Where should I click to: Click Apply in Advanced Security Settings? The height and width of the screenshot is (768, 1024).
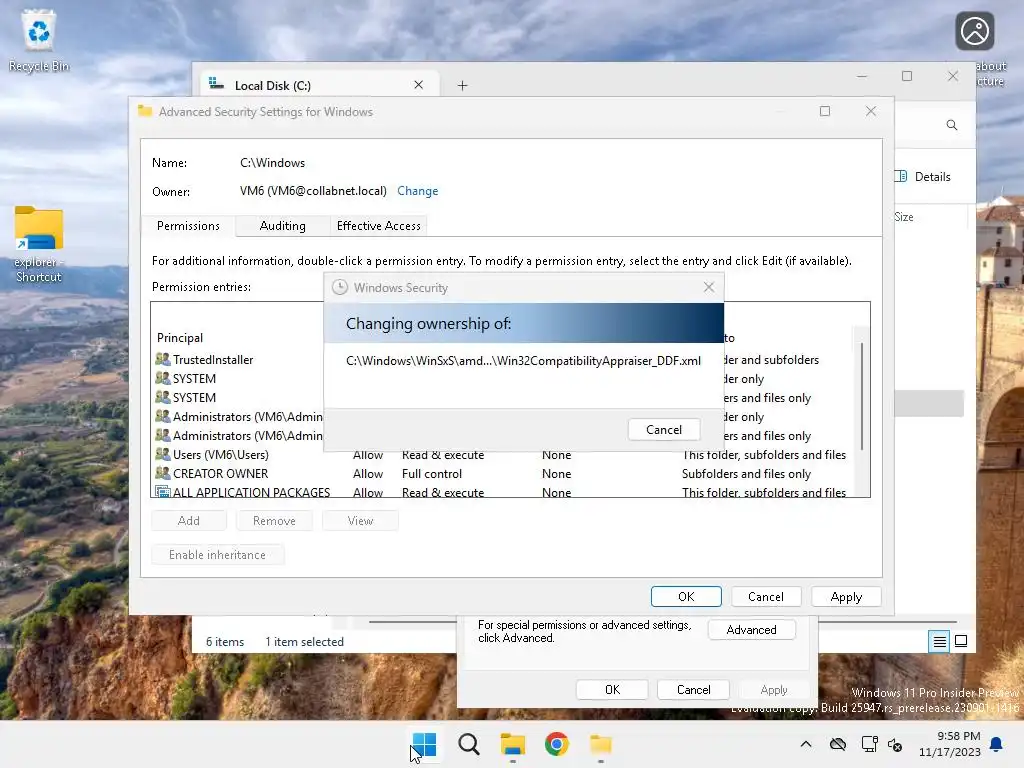846,596
